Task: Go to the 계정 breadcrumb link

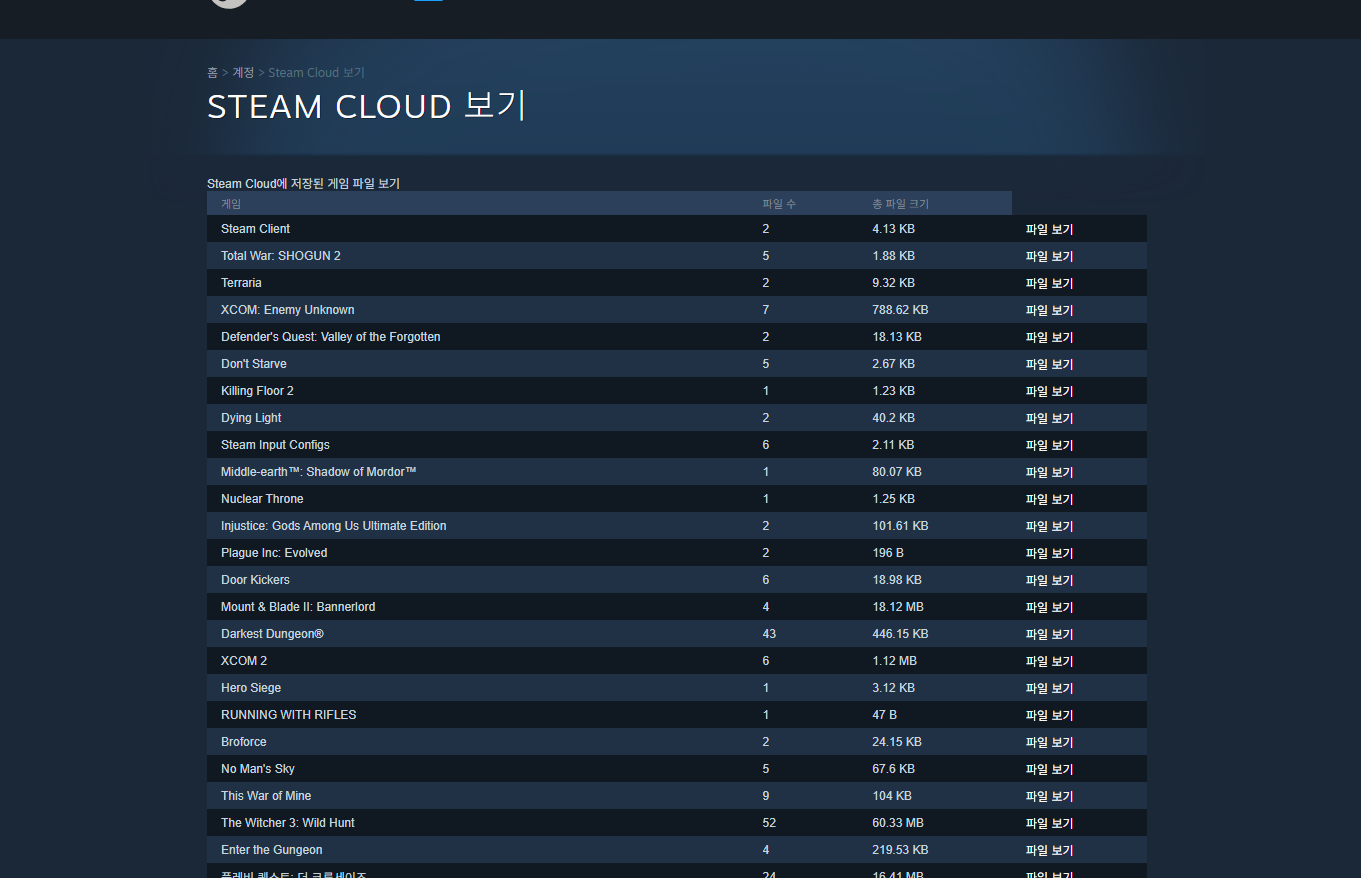Action: [x=243, y=73]
